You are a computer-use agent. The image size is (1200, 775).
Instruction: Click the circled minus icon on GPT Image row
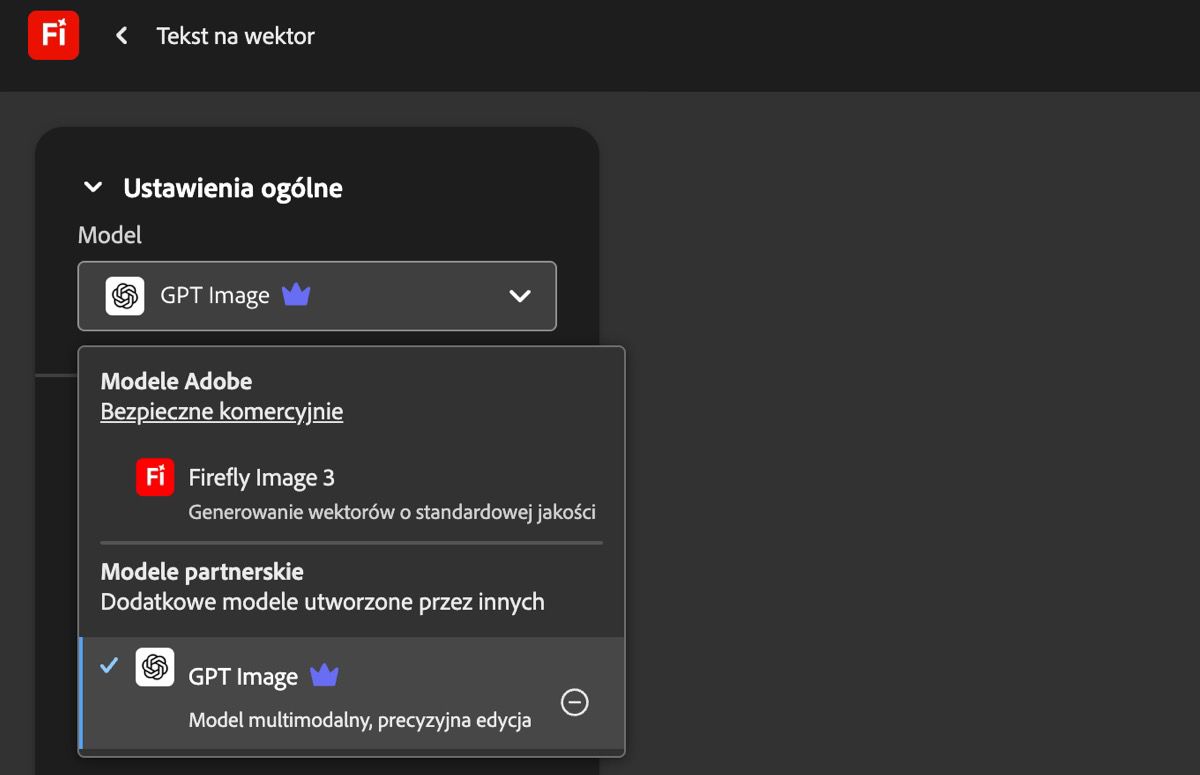click(x=575, y=703)
